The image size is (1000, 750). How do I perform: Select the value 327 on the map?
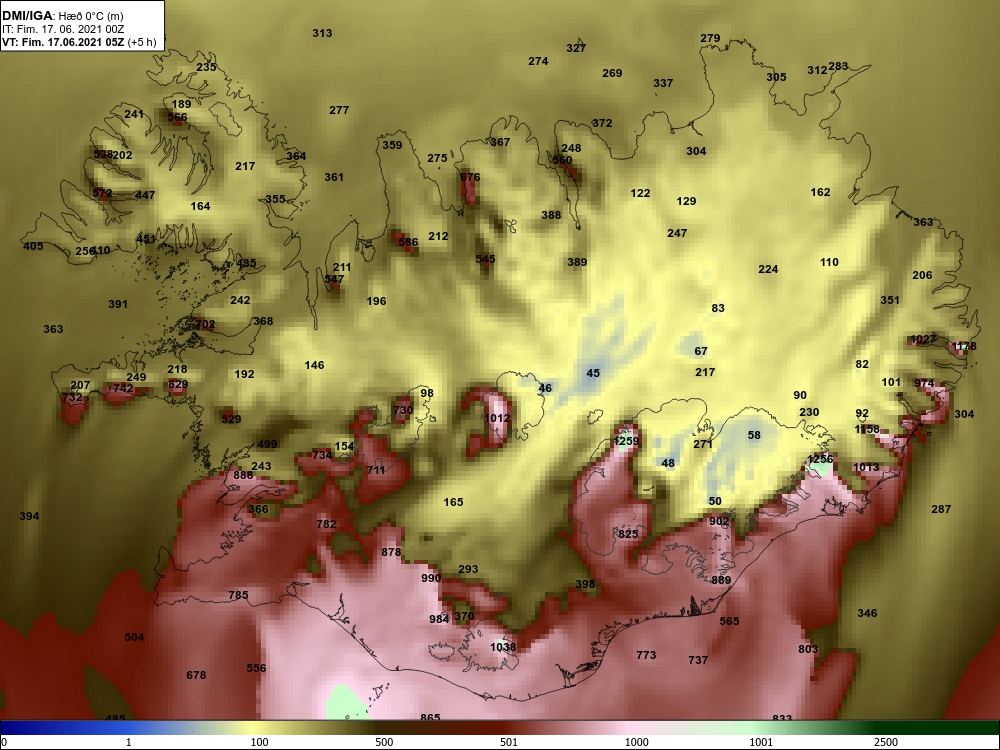point(576,48)
